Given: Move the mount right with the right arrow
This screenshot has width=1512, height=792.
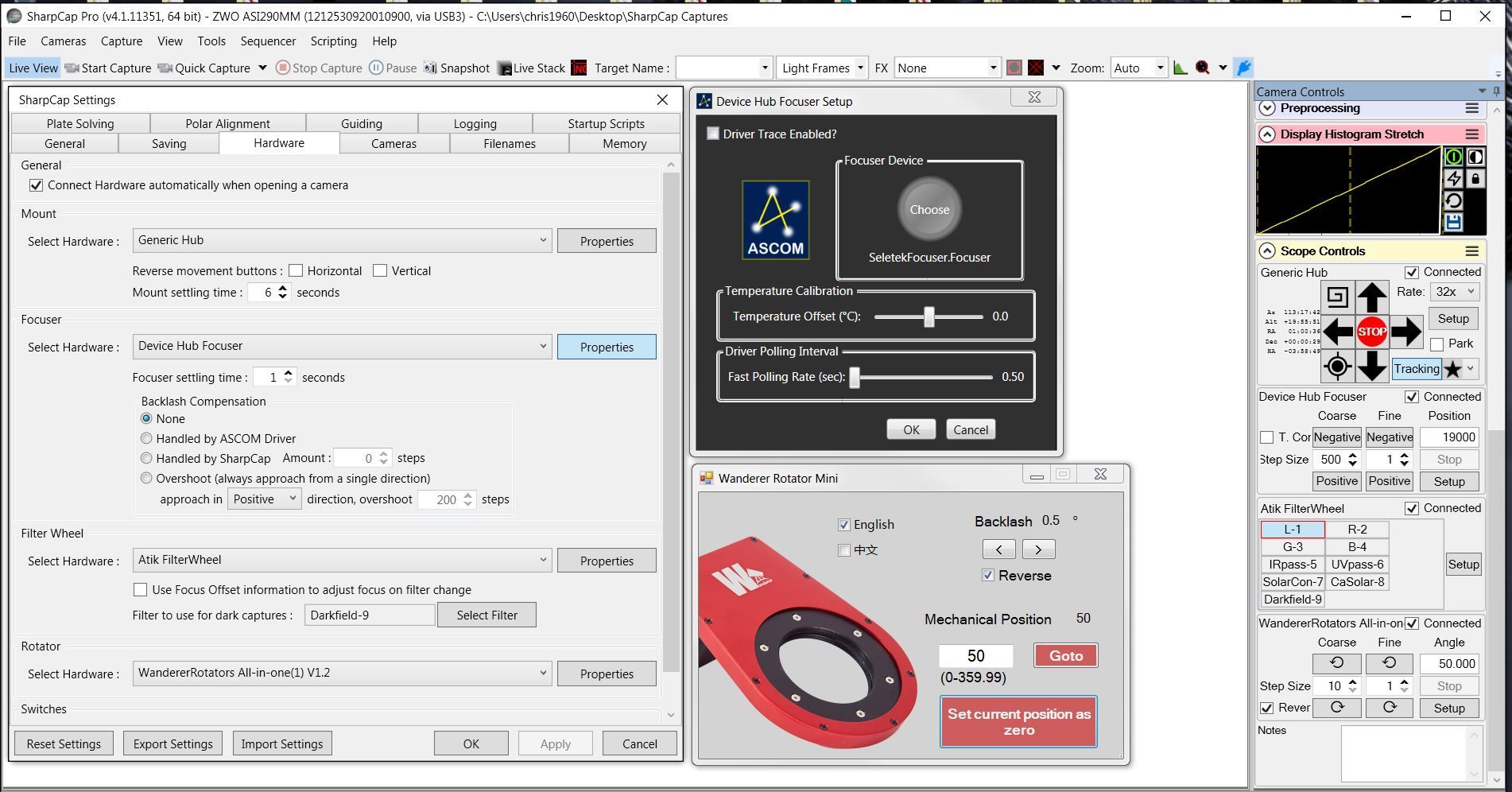Looking at the screenshot, I should pos(1406,332).
